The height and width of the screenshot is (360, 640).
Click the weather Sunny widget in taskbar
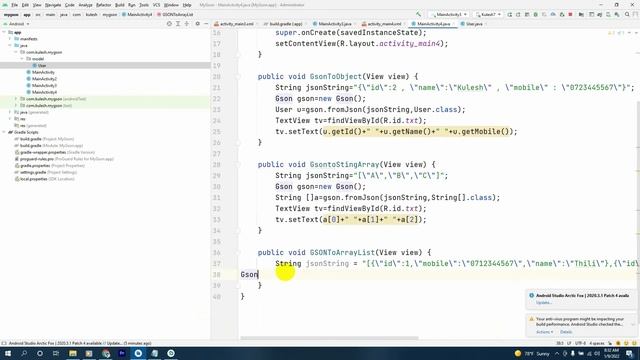click(532, 353)
